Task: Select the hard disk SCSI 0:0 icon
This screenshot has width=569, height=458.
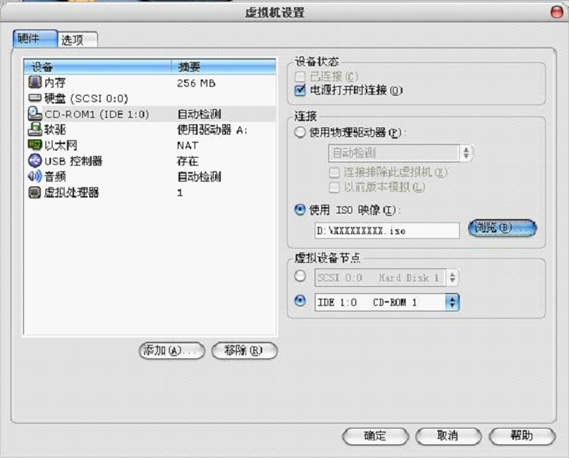Action: pos(35,98)
